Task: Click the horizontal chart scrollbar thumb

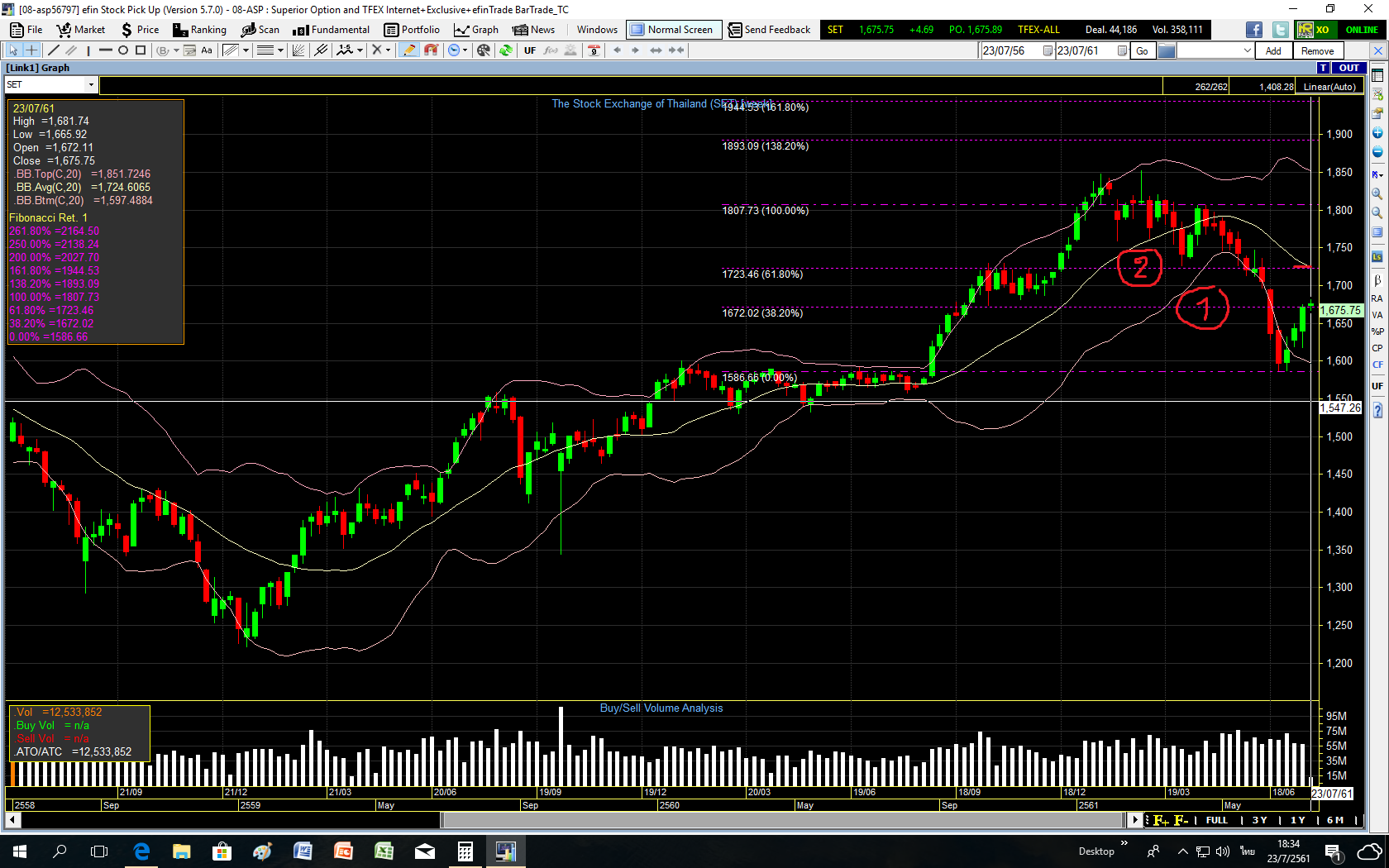Action: point(783,820)
